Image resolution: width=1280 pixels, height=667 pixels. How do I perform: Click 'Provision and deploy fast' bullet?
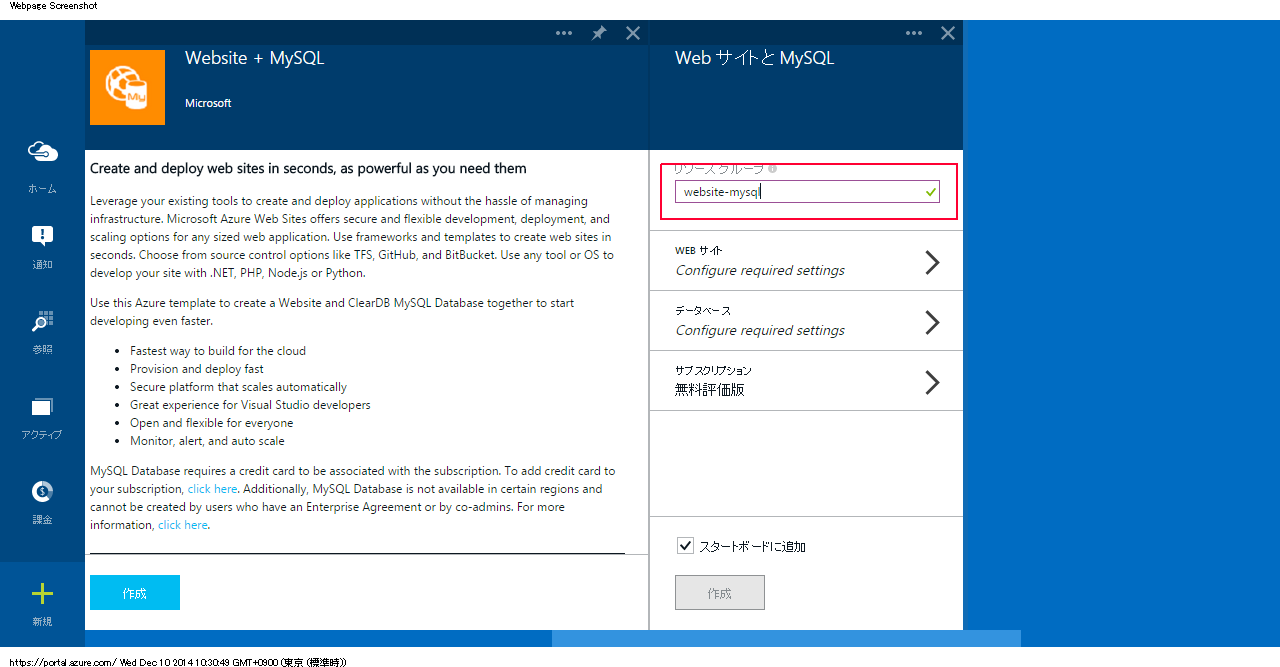tap(197, 369)
